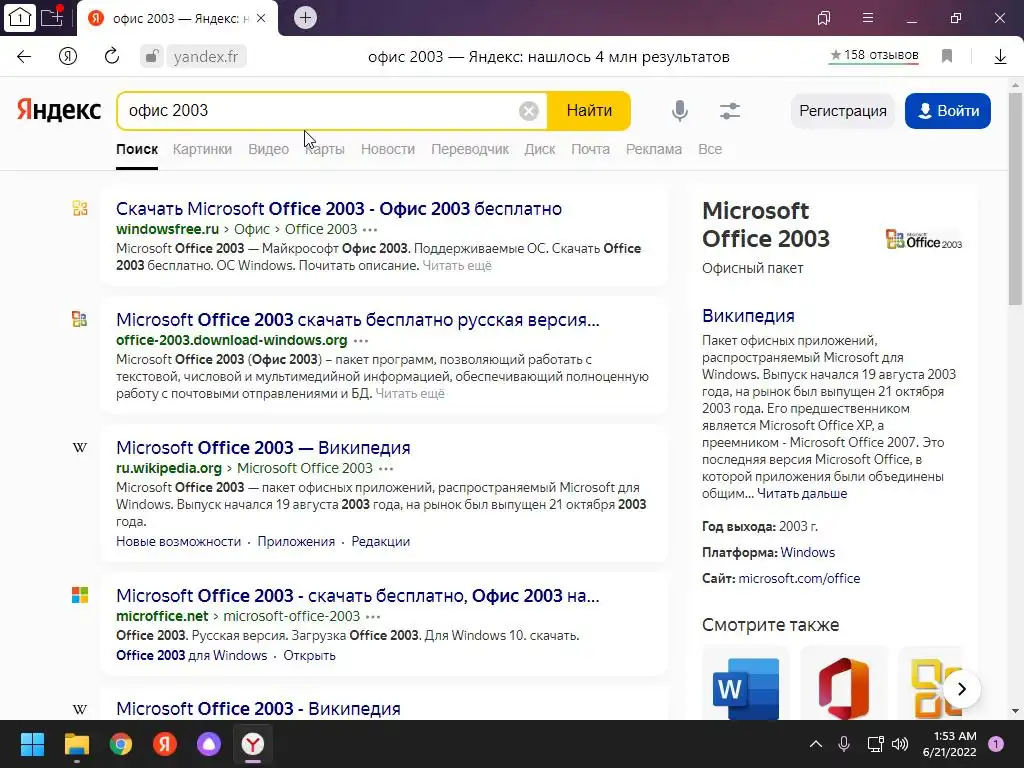Screen dimensions: 1024x768
Task: Open Microsoft Office 2003 - Википедия bottom result
Action: pyautogui.click(x=259, y=709)
